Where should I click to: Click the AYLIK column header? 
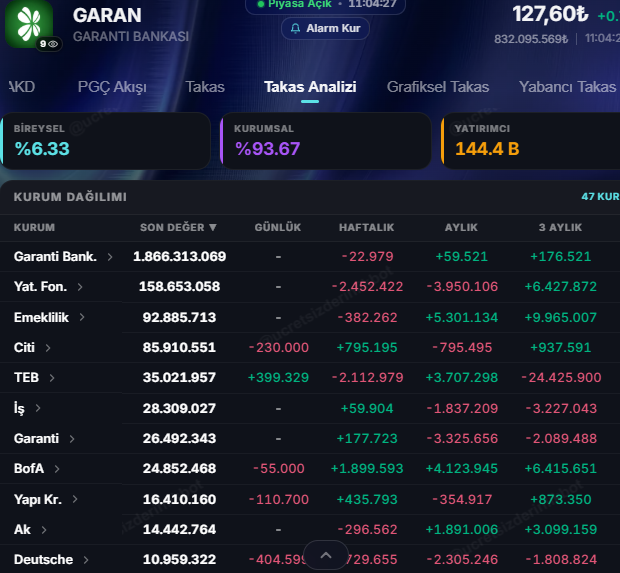[461, 227]
